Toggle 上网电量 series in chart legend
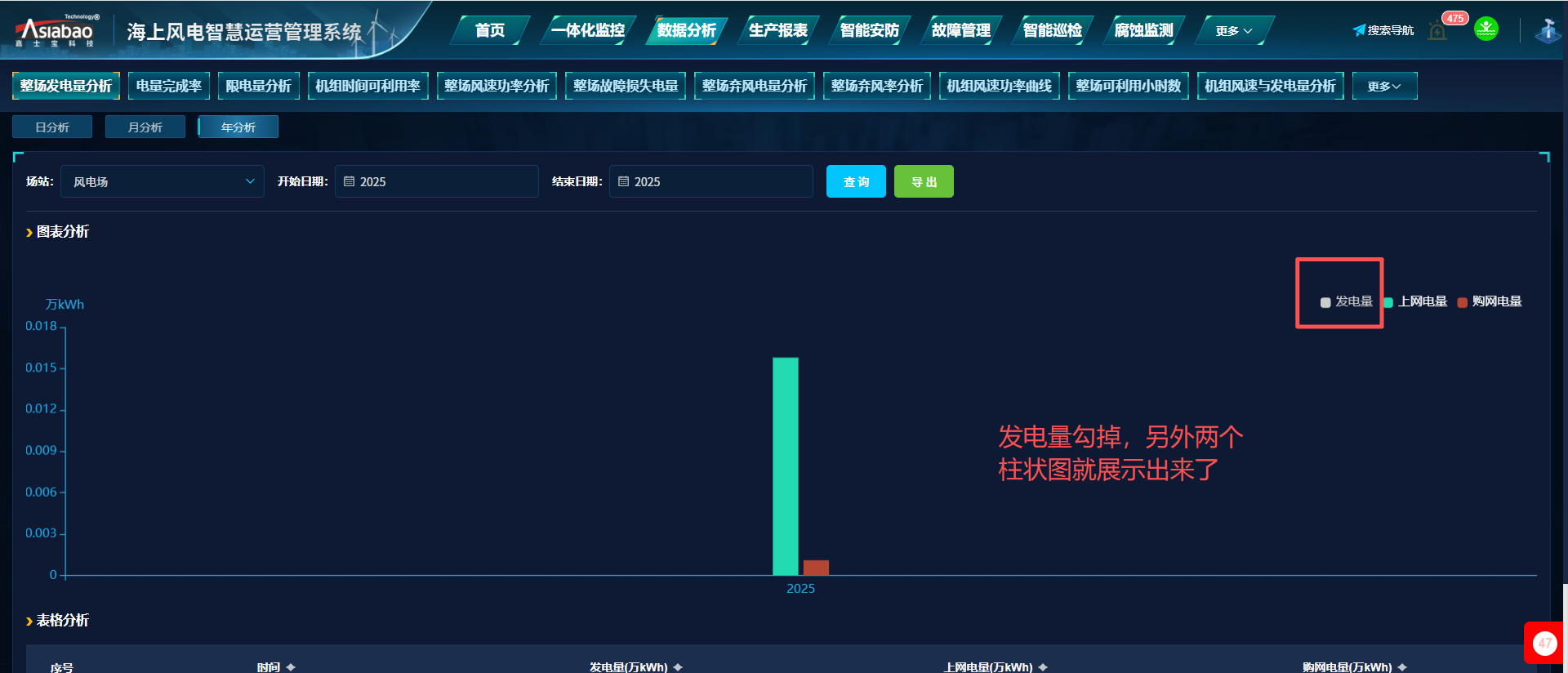This screenshot has width=1568, height=673. pyautogui.click(x=1415, y=301)
